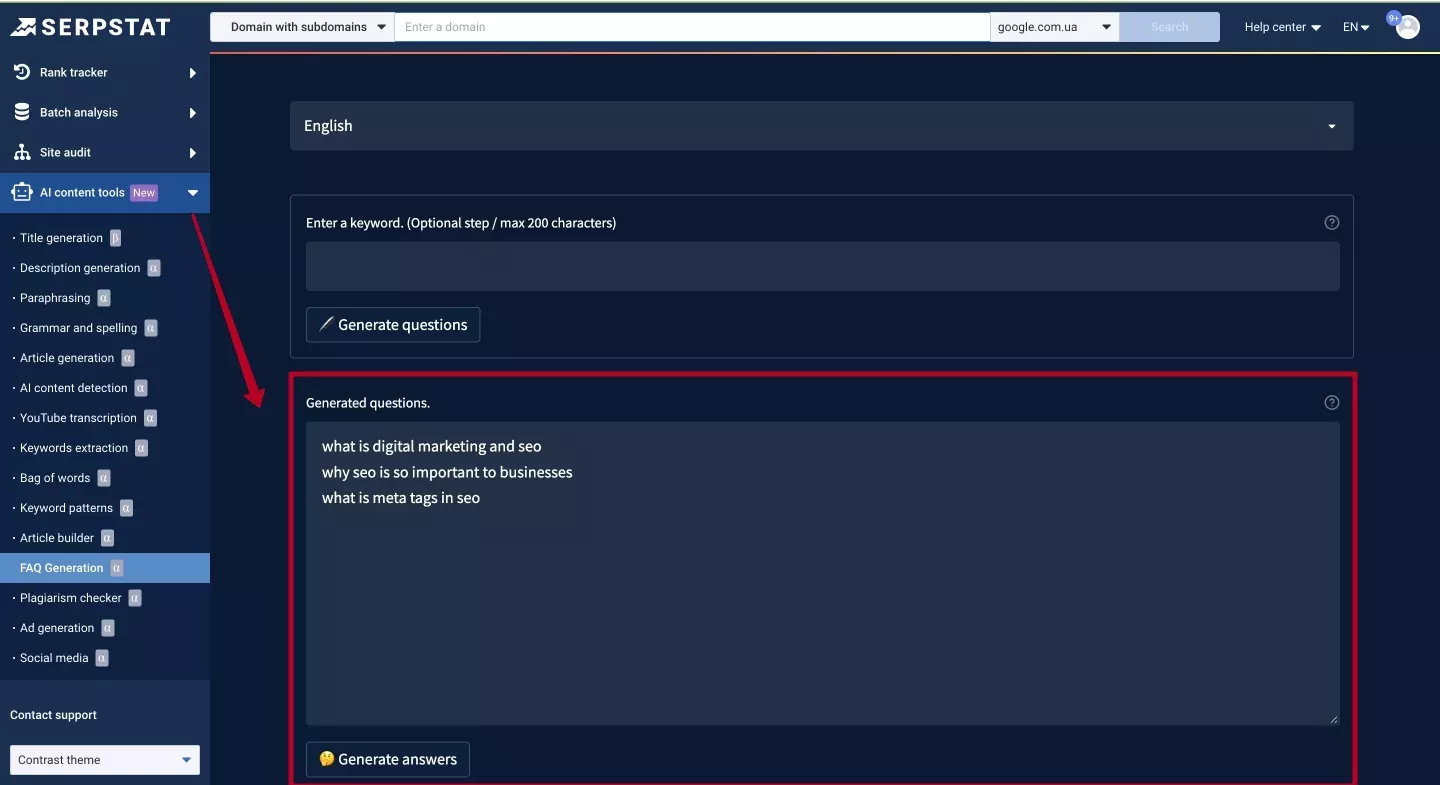Click the Rank tracker clock icon
Viewport: 1440px width, 785px height.
point(22,72)
